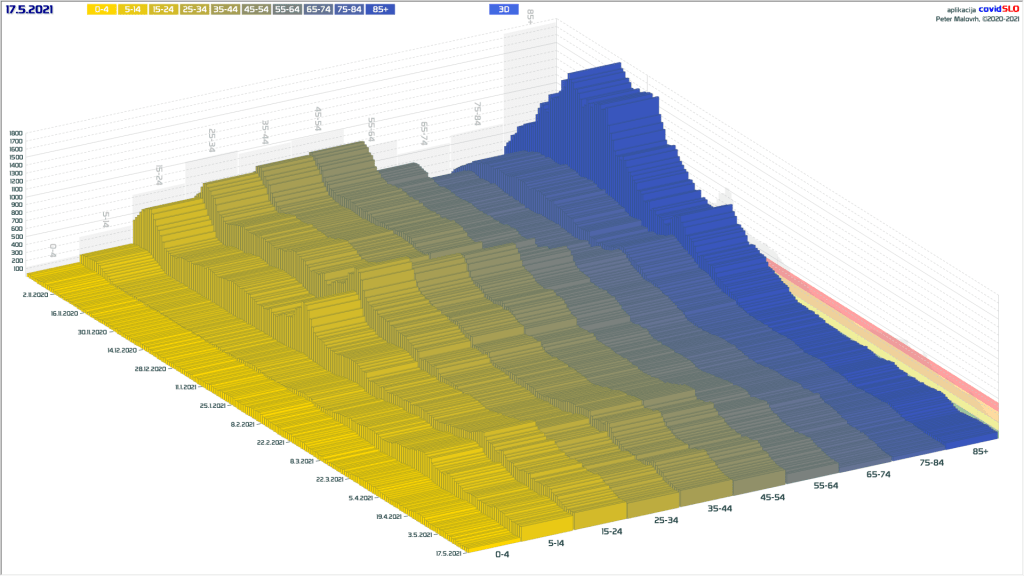Toggle the 65-74 age group in legend
Screen dimensions: 1024x576
(318, 9)
